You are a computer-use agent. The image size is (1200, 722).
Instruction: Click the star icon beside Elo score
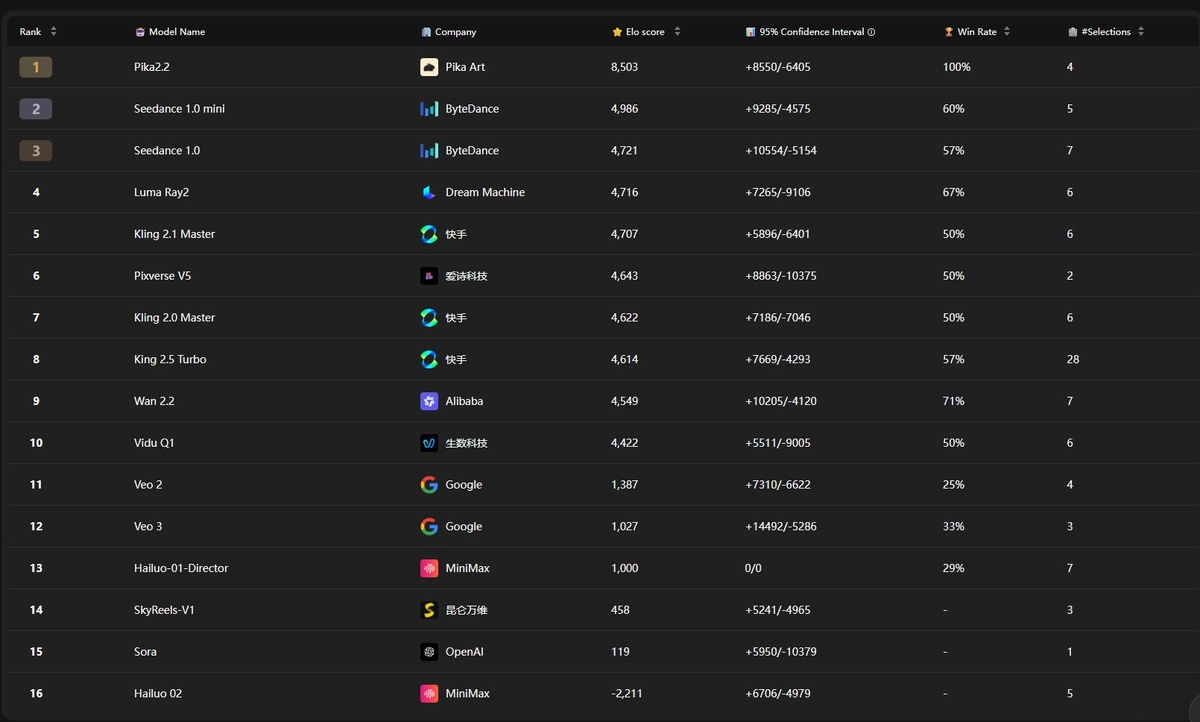click(617, 32)
